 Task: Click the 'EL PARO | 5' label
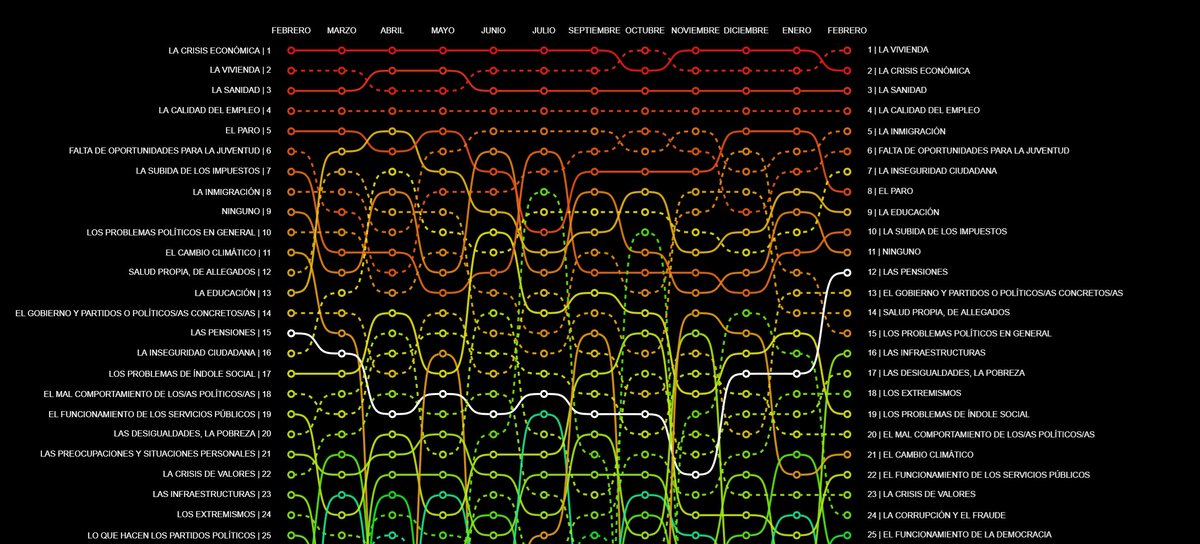coord(248,131)
